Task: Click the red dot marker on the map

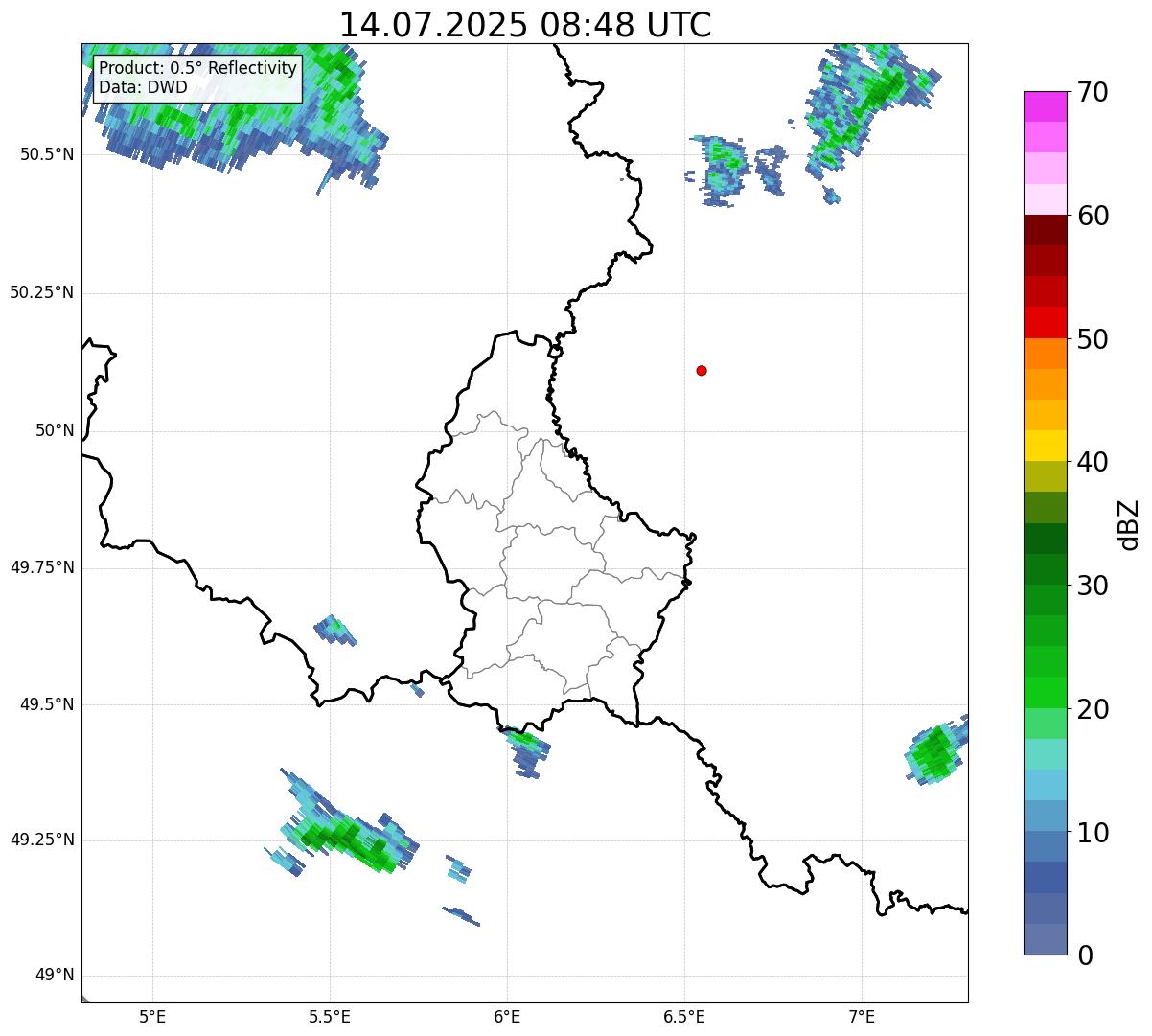Action: [702, 370]
